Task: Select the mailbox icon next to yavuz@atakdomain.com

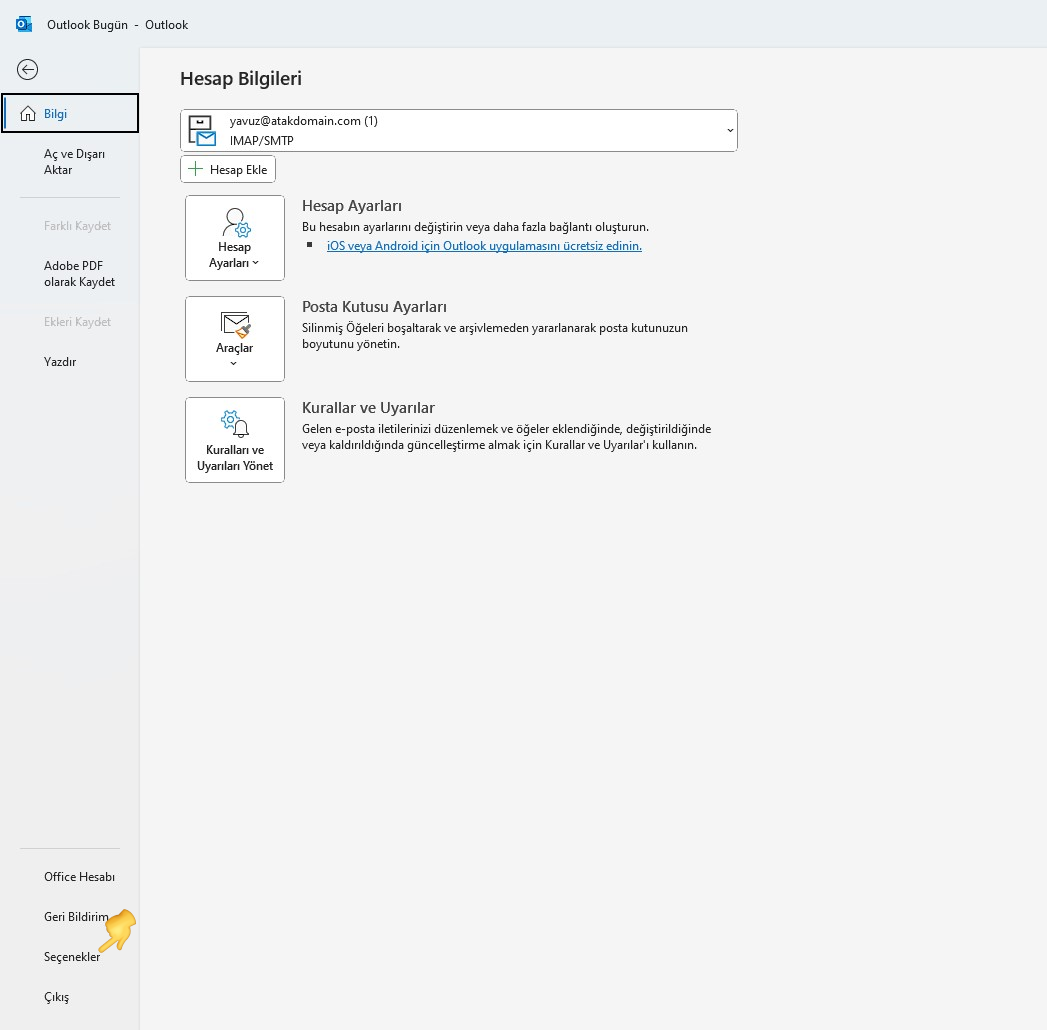Action: pyautogui.click(x=203, y=130)
